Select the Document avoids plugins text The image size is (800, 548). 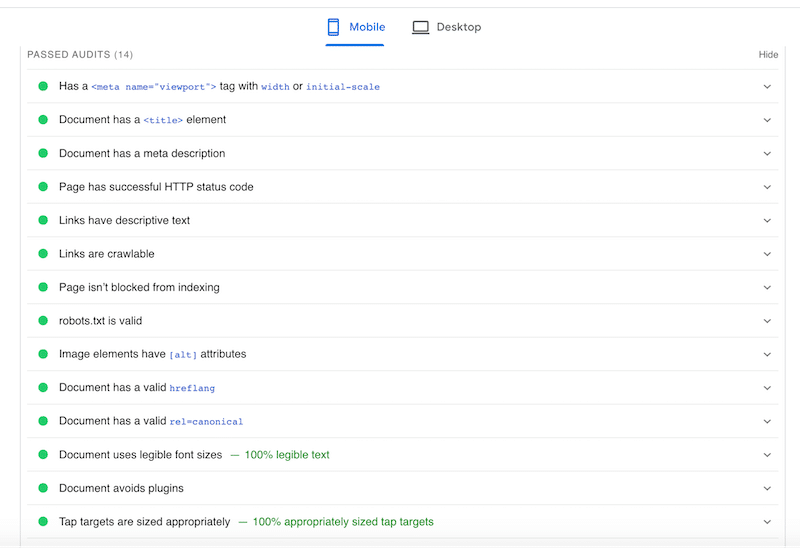click(121, 488)
